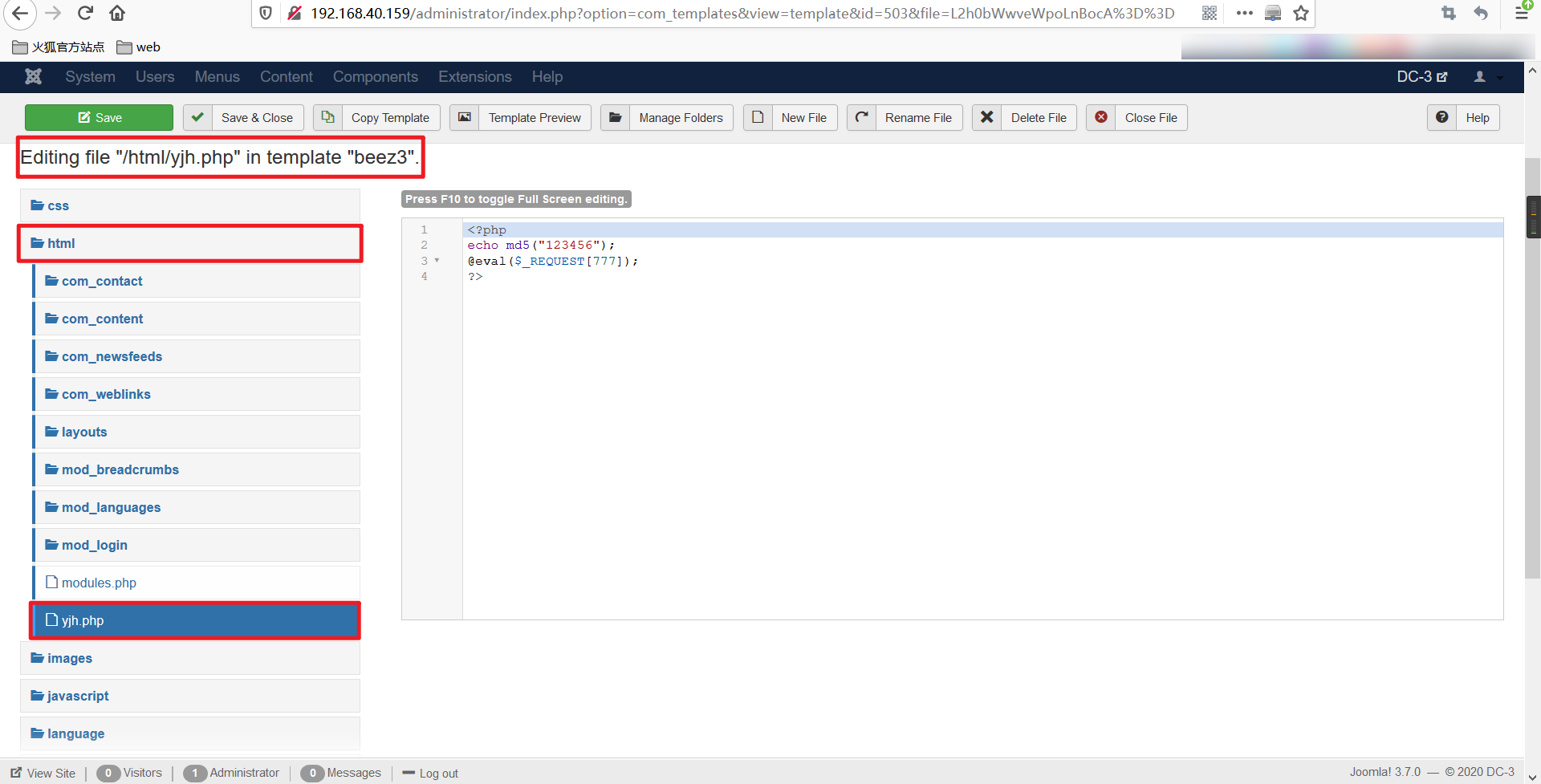Click the browser address bar URL
The width and height of the screenshot is (1541, 784).
click(742, 13)
